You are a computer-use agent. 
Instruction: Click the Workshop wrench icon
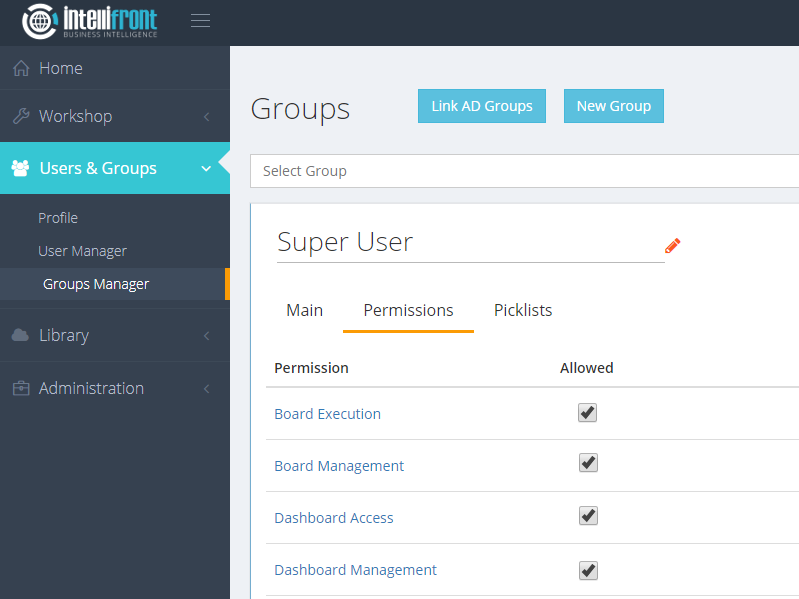tap(21, 116)
